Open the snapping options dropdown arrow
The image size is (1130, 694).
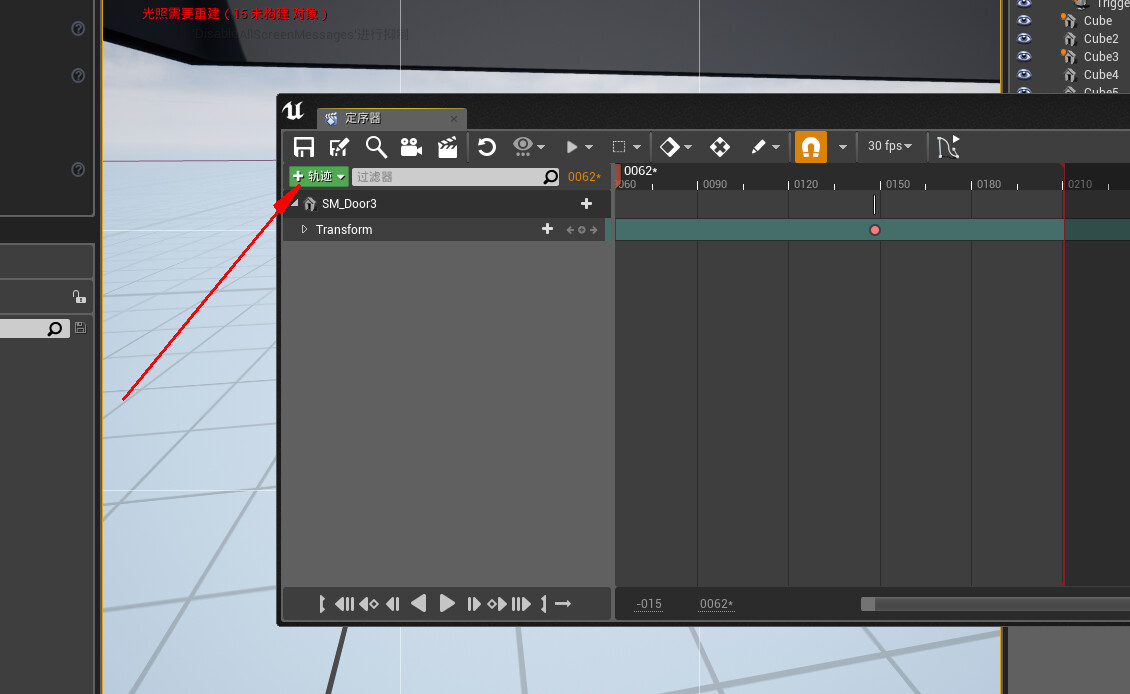pyautogui.click(x=843, y=146)
